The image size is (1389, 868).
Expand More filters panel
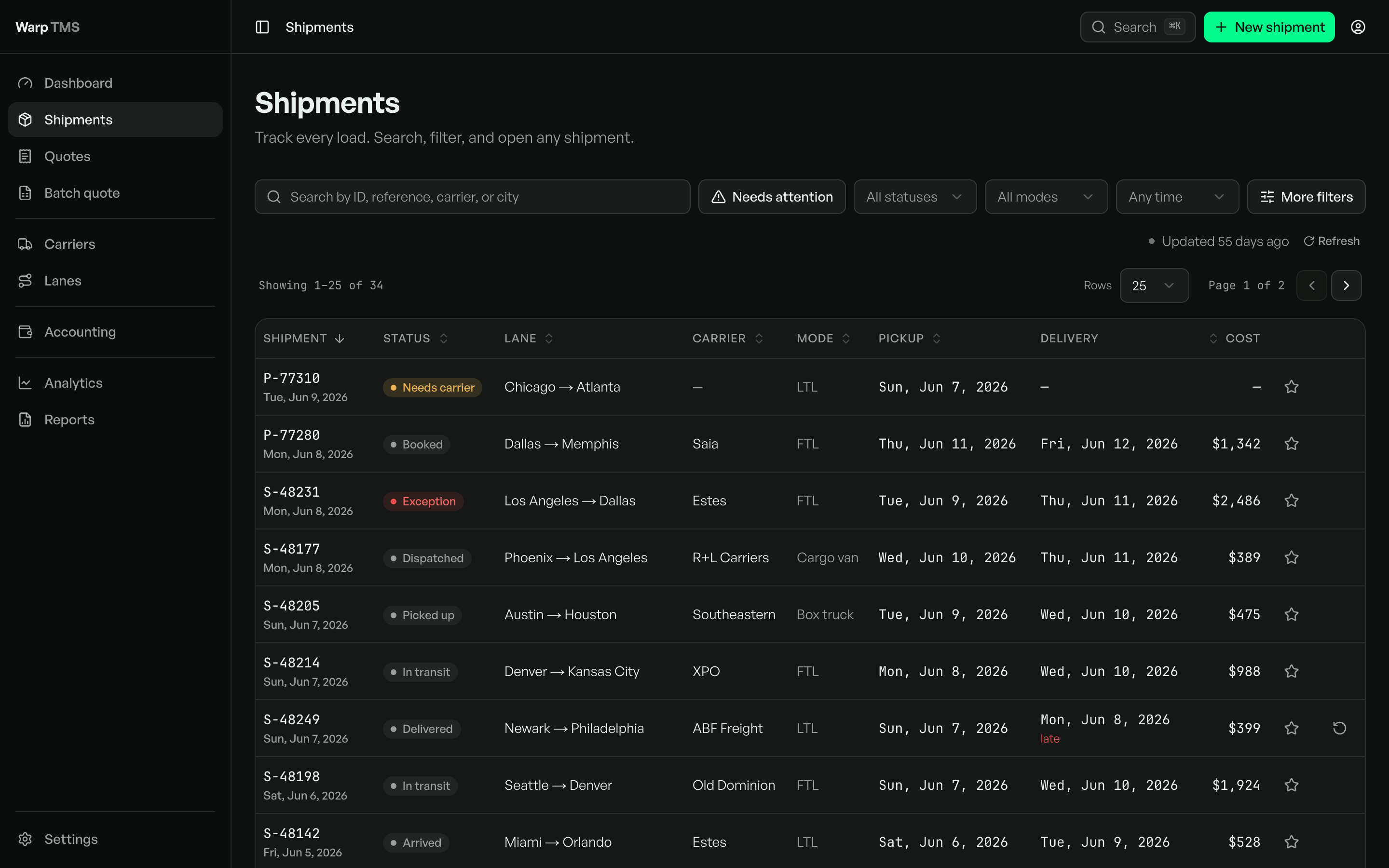(x=1306, y=197)
